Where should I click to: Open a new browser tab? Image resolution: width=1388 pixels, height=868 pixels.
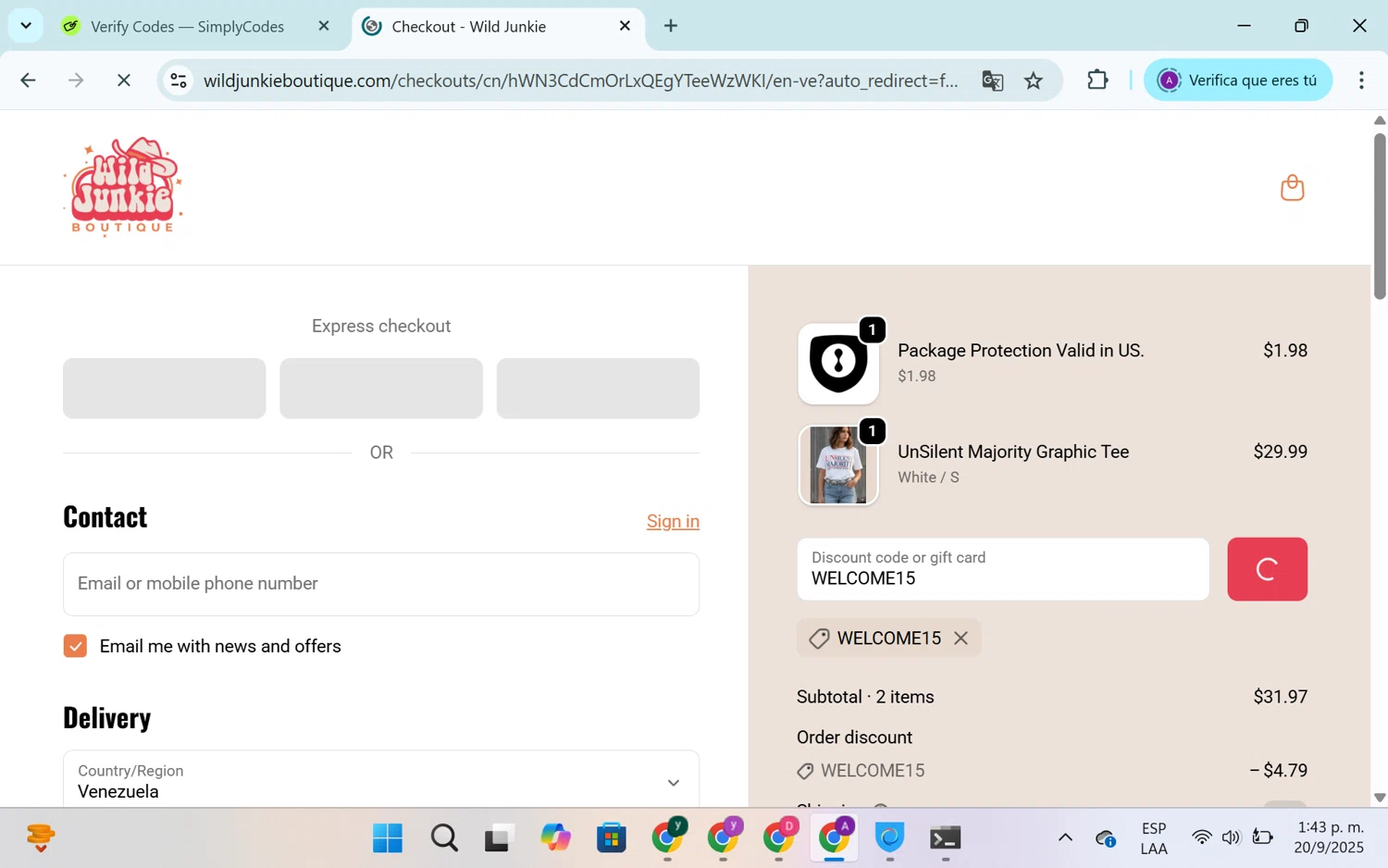coord(671,26)
